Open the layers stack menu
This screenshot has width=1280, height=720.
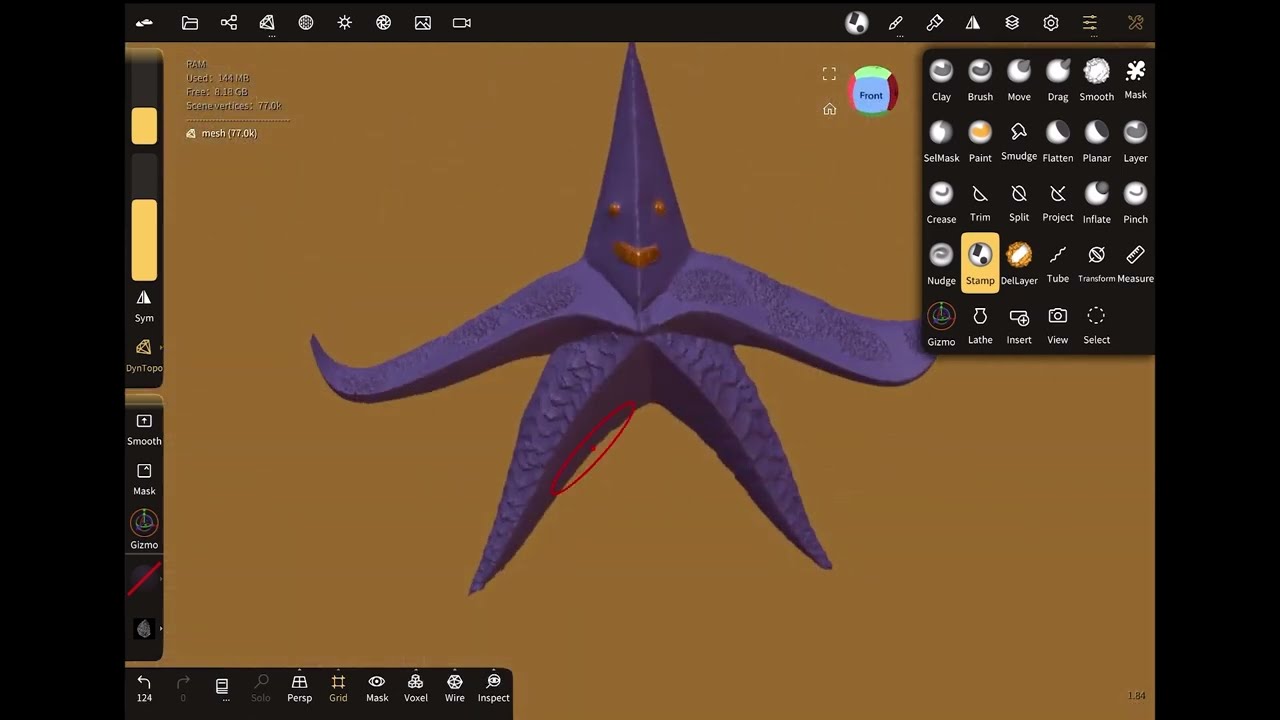tap(1012, 23)
